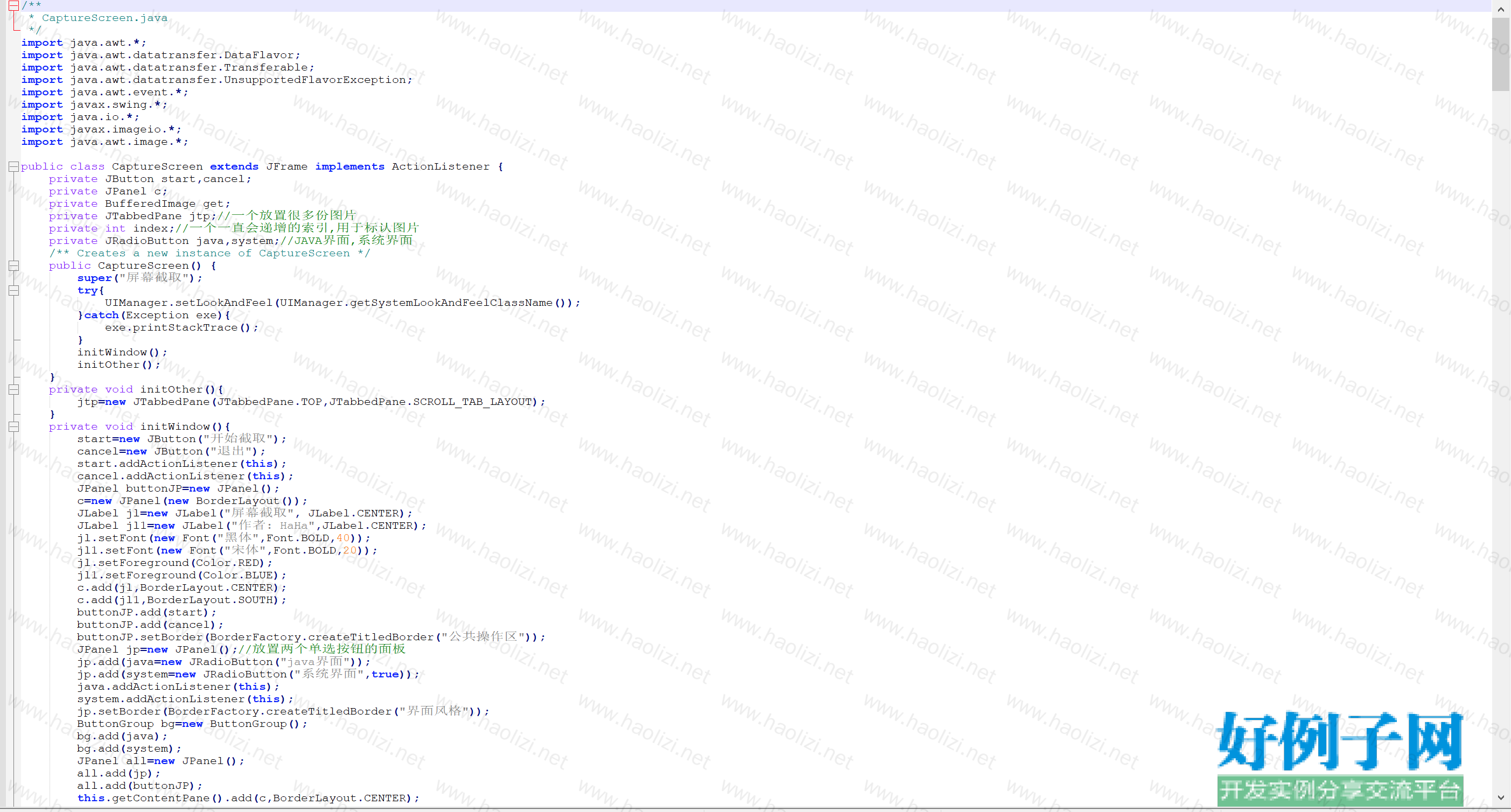
Task: Collapse the CaptureScreen.java header comment fold
Action: [13, 6]
